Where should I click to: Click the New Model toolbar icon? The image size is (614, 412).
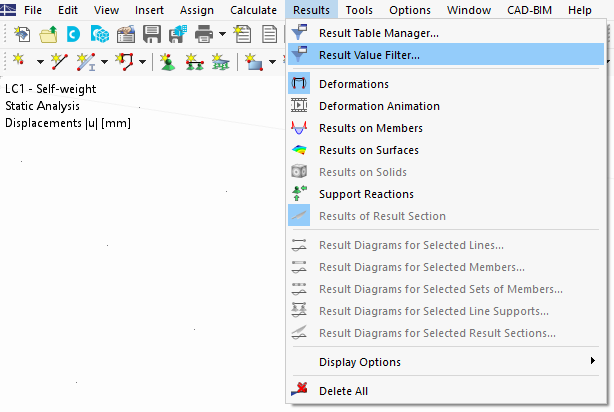tap(22, 34)
